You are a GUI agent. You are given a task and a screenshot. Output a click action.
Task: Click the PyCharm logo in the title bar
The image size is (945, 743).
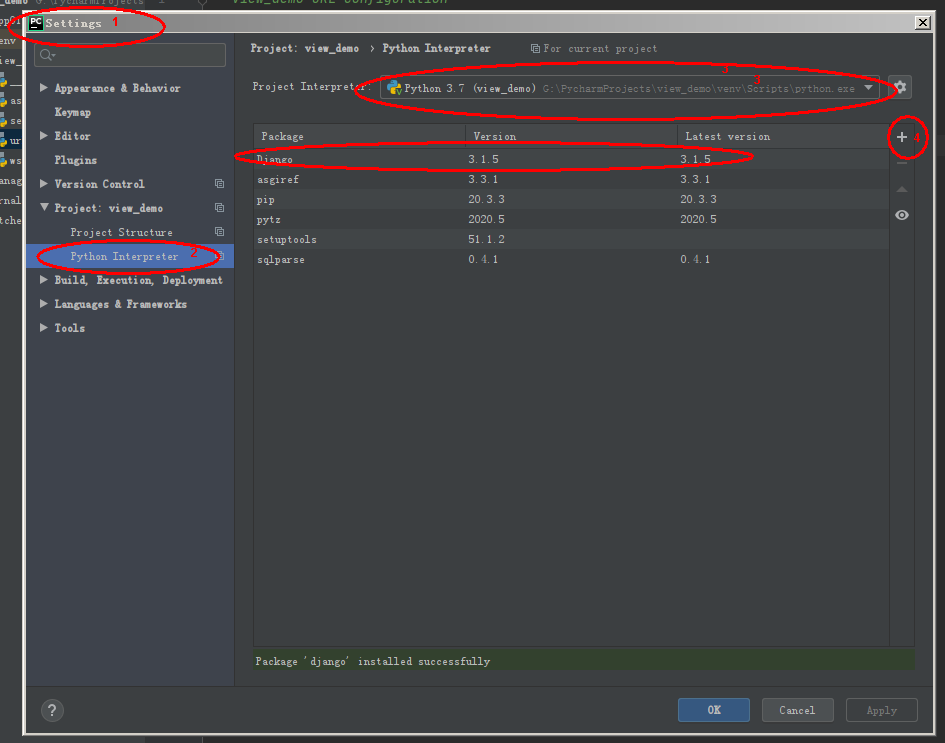click(36, 23)
